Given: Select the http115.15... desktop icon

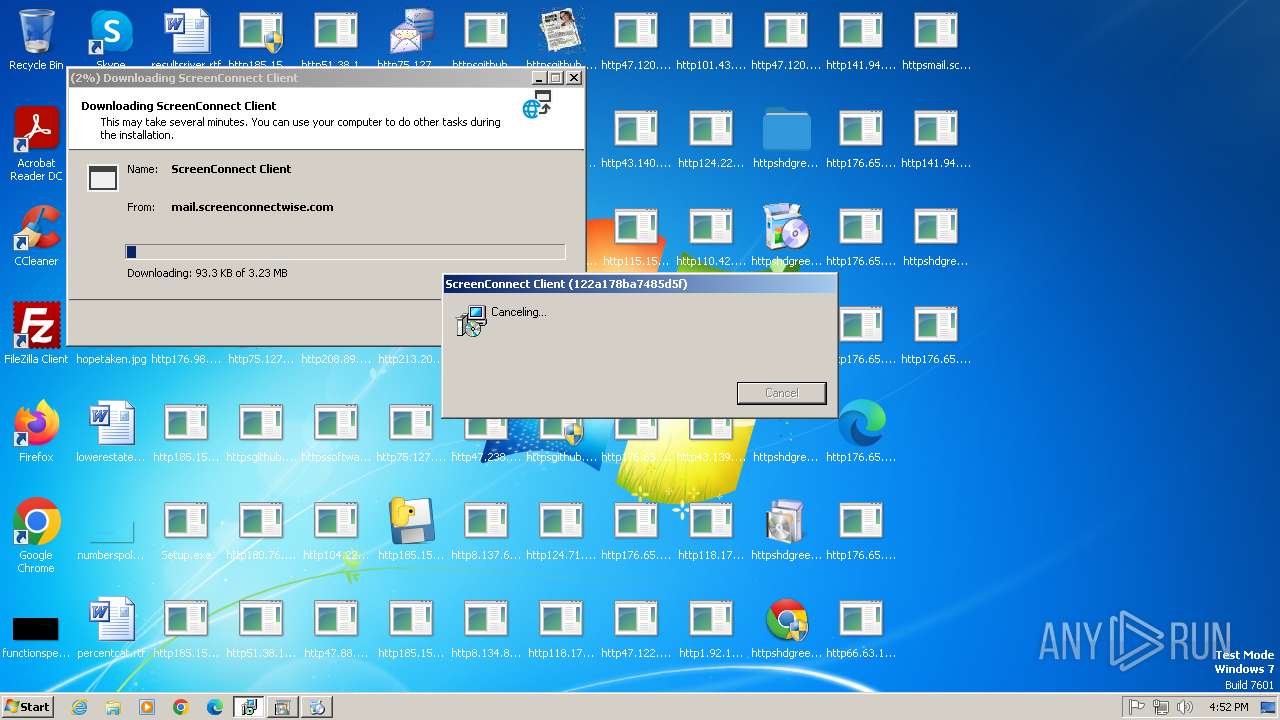Looking at the screenshot, I should coord(636,235).
